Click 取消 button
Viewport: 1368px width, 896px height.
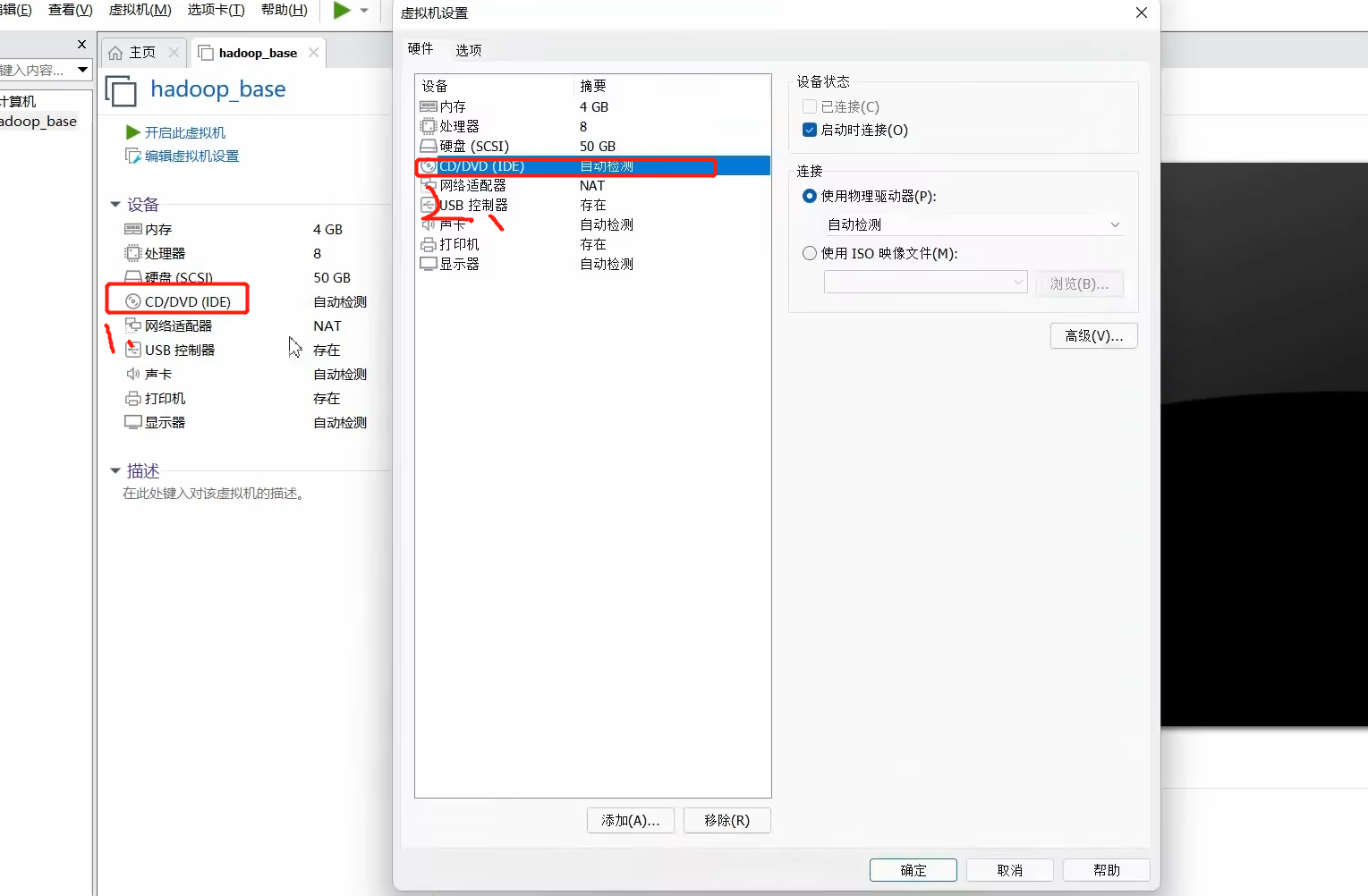(1010, 870)
